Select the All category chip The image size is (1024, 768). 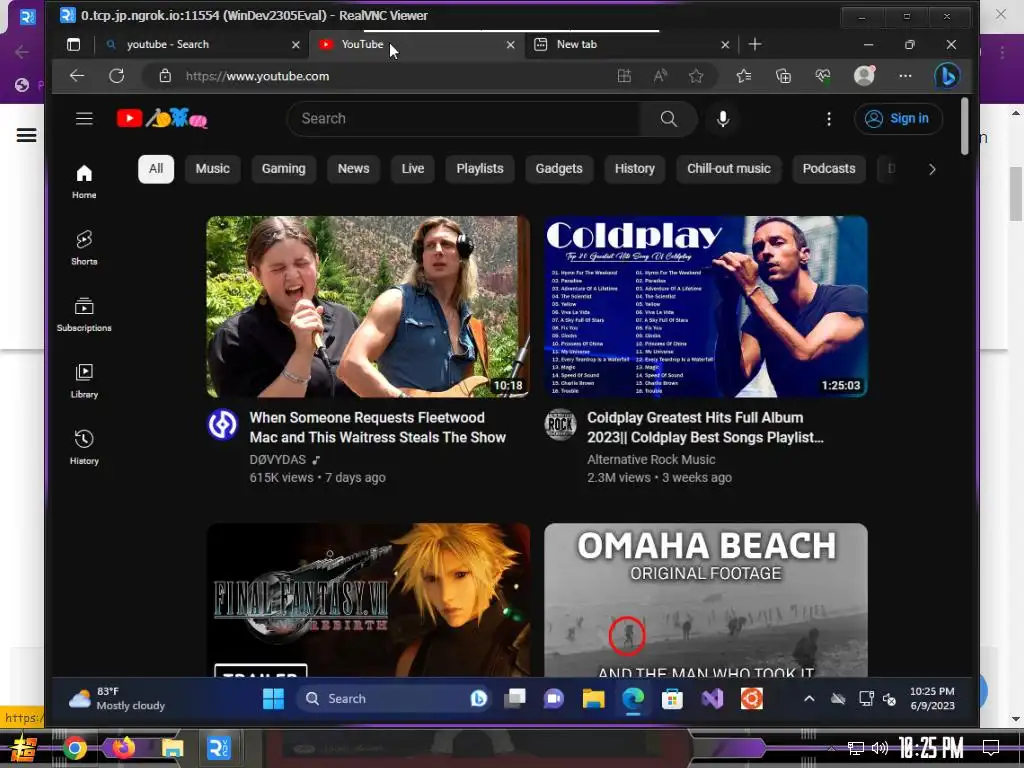point(156,169)
